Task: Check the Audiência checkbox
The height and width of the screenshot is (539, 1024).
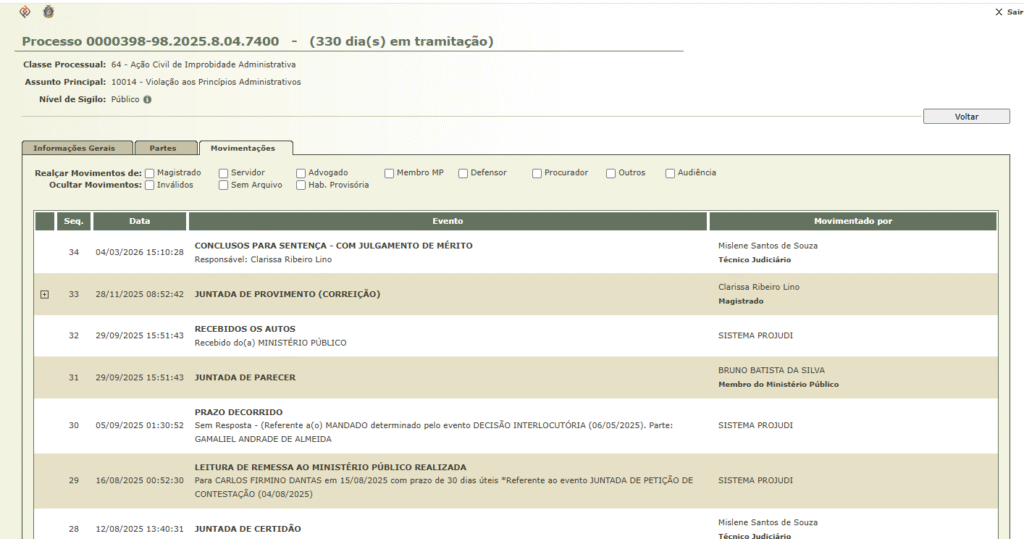Action: coord(670,173)
